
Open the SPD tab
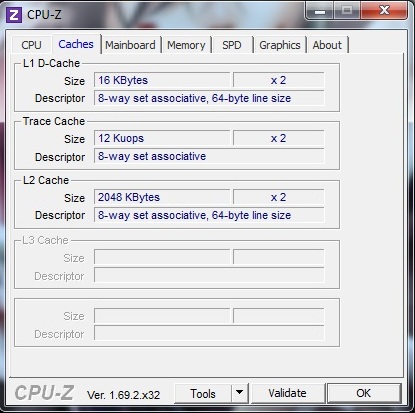coord(232,45)
